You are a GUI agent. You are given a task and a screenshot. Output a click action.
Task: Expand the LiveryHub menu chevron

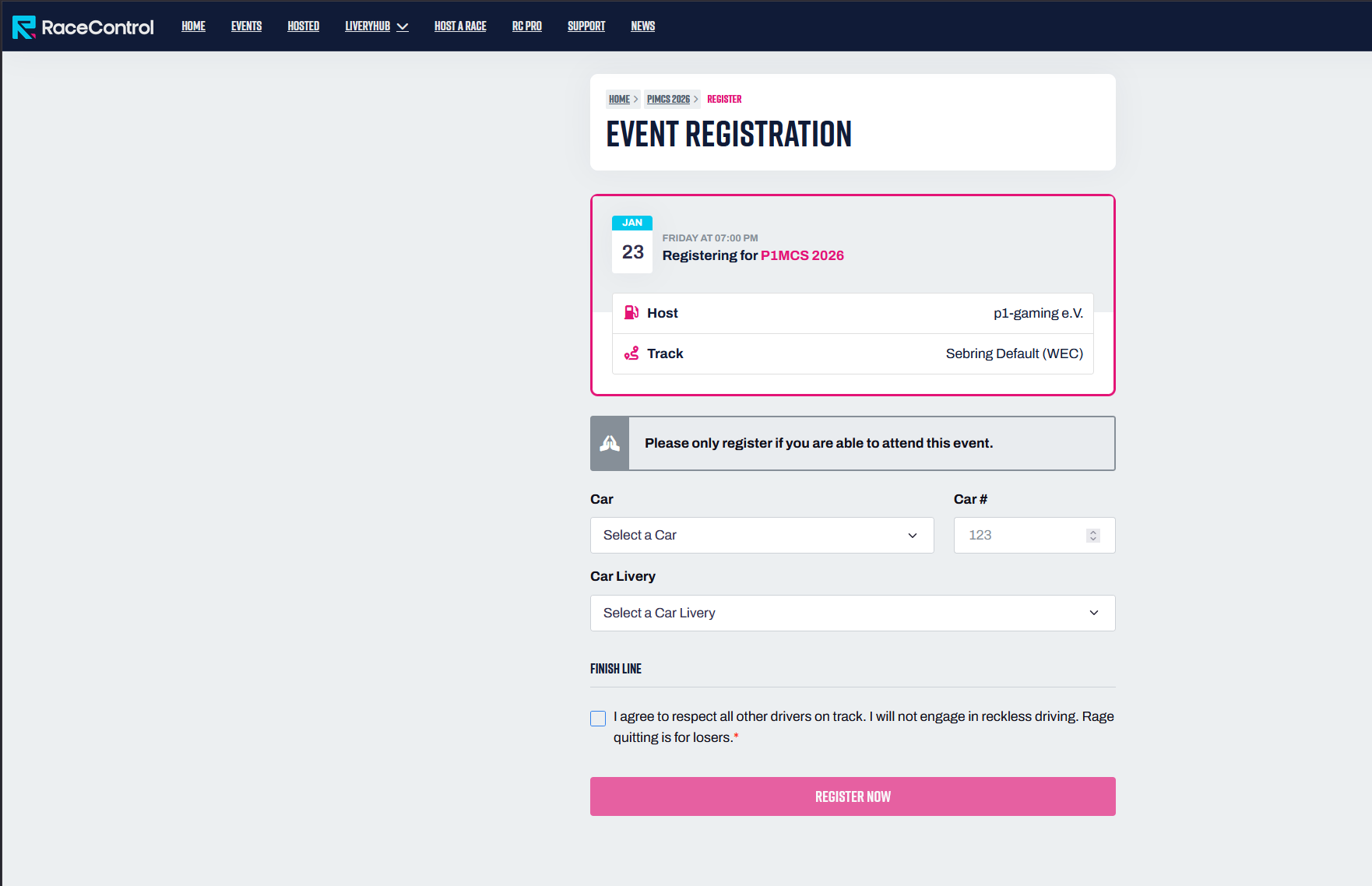click(x=403, y=27)
